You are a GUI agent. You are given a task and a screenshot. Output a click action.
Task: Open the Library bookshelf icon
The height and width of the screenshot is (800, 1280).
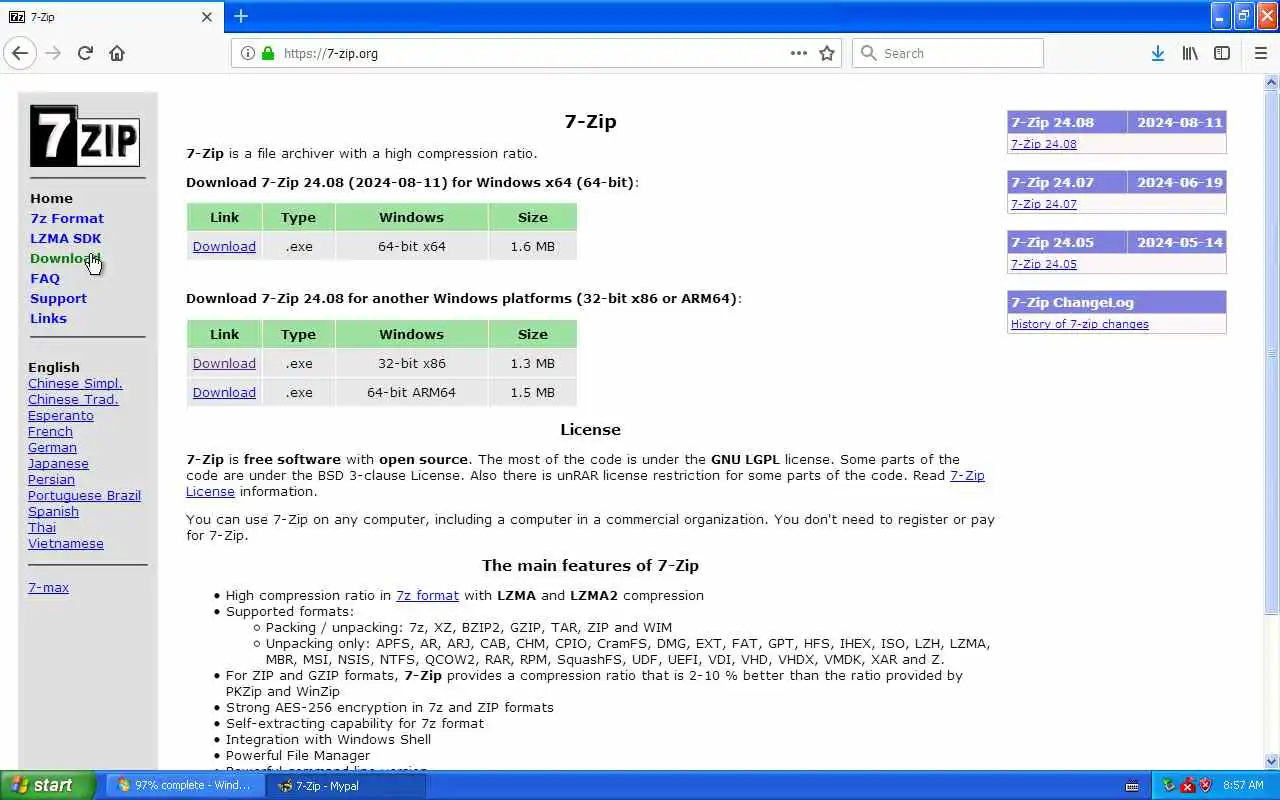point(1190,53)
